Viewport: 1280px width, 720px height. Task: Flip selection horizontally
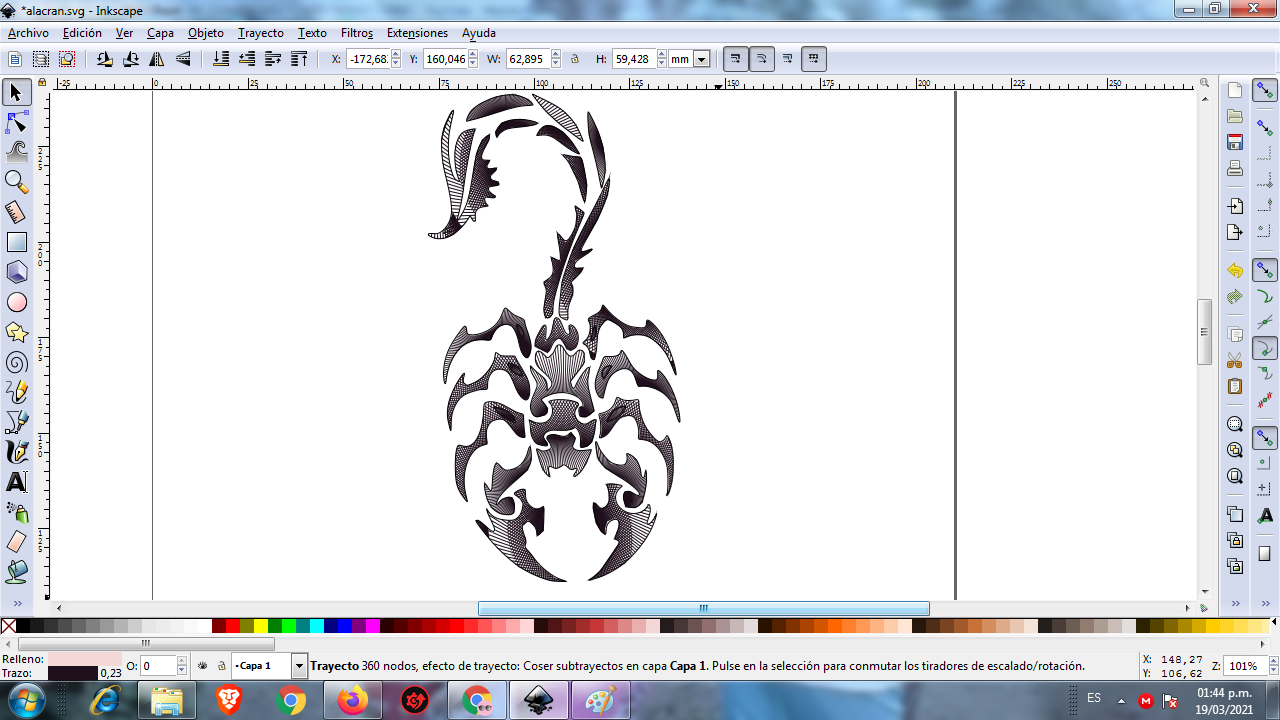tap(157, 59)
